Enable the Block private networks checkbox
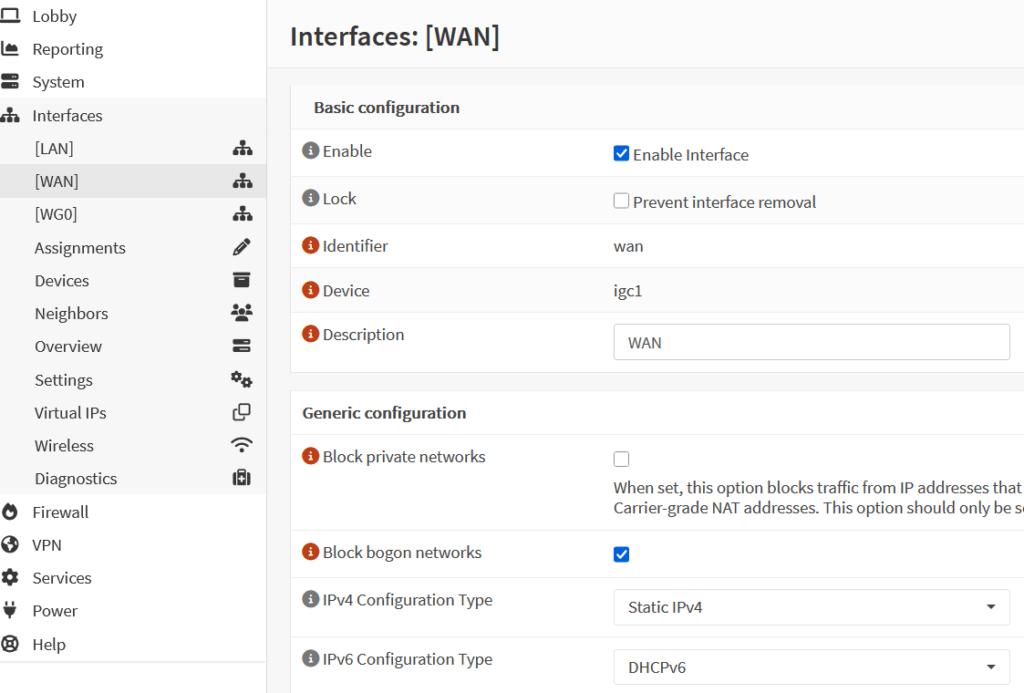The width and height of the screenshot is (1024, 693). click(621, 459)
